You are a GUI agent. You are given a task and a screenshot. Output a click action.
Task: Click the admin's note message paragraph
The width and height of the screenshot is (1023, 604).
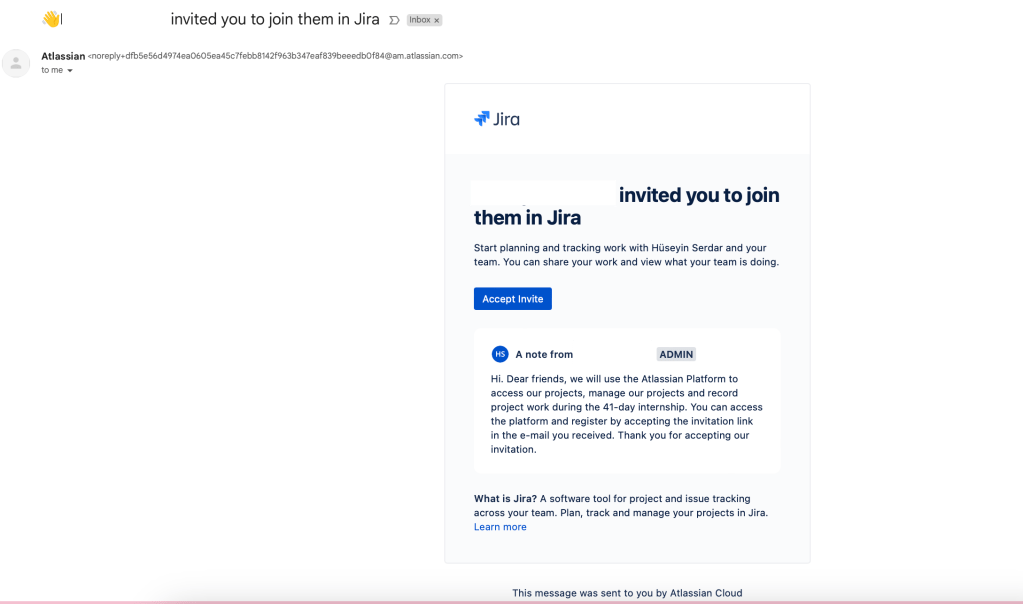627,414
